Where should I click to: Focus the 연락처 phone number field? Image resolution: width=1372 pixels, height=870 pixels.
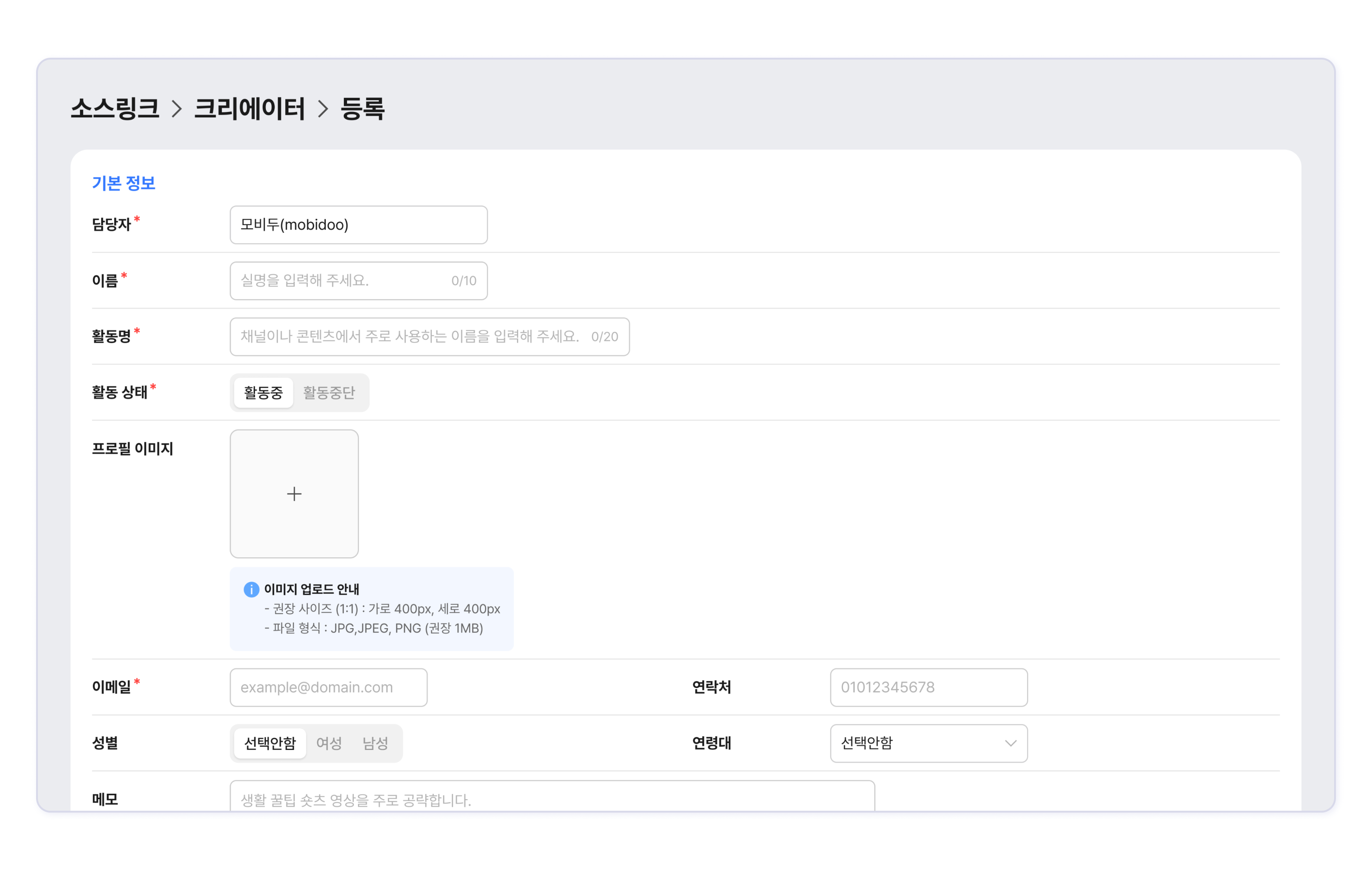[928, 687]
